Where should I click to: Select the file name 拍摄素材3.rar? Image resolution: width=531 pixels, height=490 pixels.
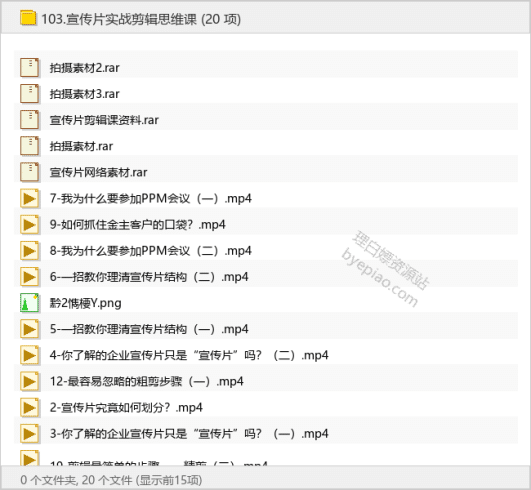pyautogui.click(x=85, y=94)
